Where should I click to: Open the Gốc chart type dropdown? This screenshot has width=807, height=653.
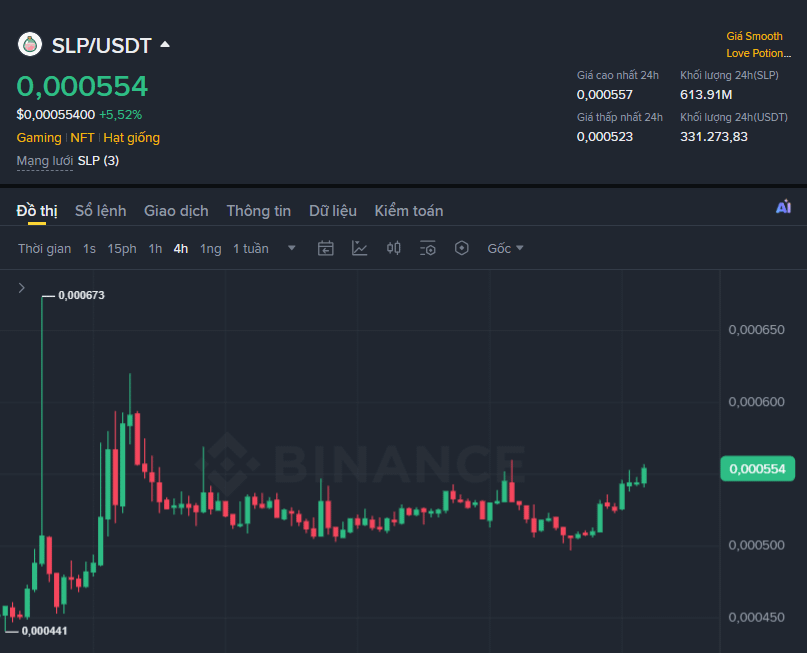point(505,249)
